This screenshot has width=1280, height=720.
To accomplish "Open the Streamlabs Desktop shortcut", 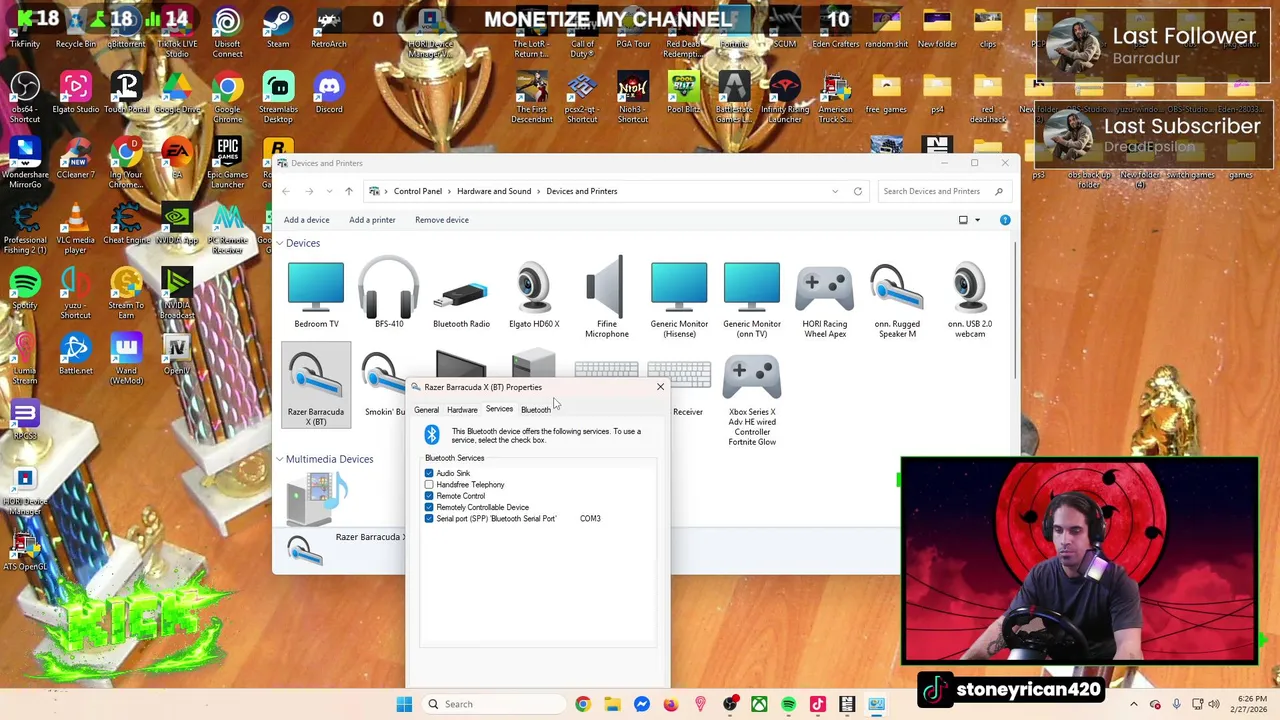I will click(x=278, y=98).
